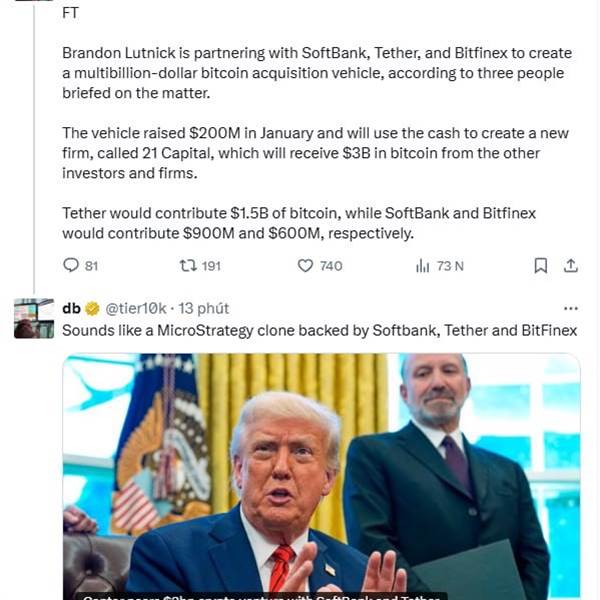Open db's MicroStrategy clone reply text
The height and width of the screenshot is (600, 600).
pyautogui.click(x=320, y=331)
